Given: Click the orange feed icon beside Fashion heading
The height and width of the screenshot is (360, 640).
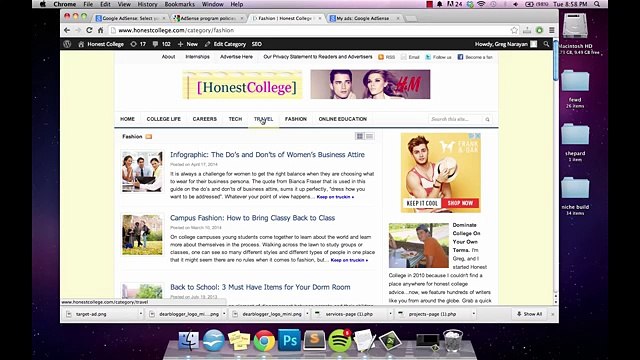Looking at the screenshot, I should click(149, 137).
